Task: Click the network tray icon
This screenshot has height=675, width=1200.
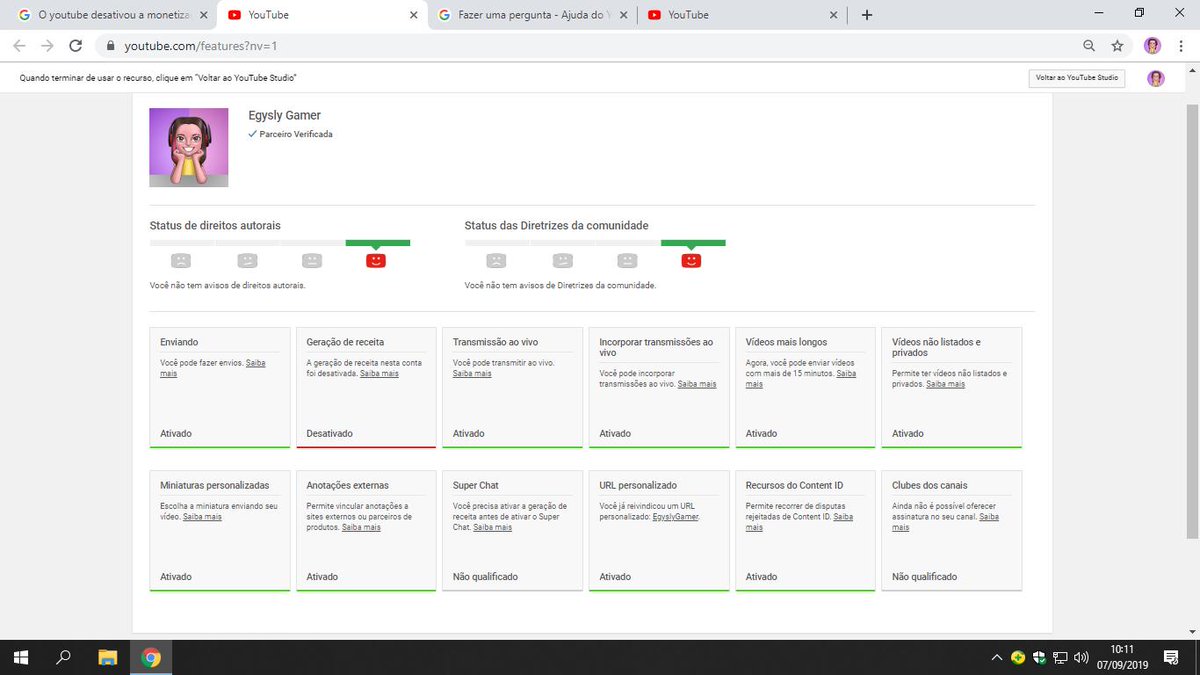Action: click(x=1060, y=657)
